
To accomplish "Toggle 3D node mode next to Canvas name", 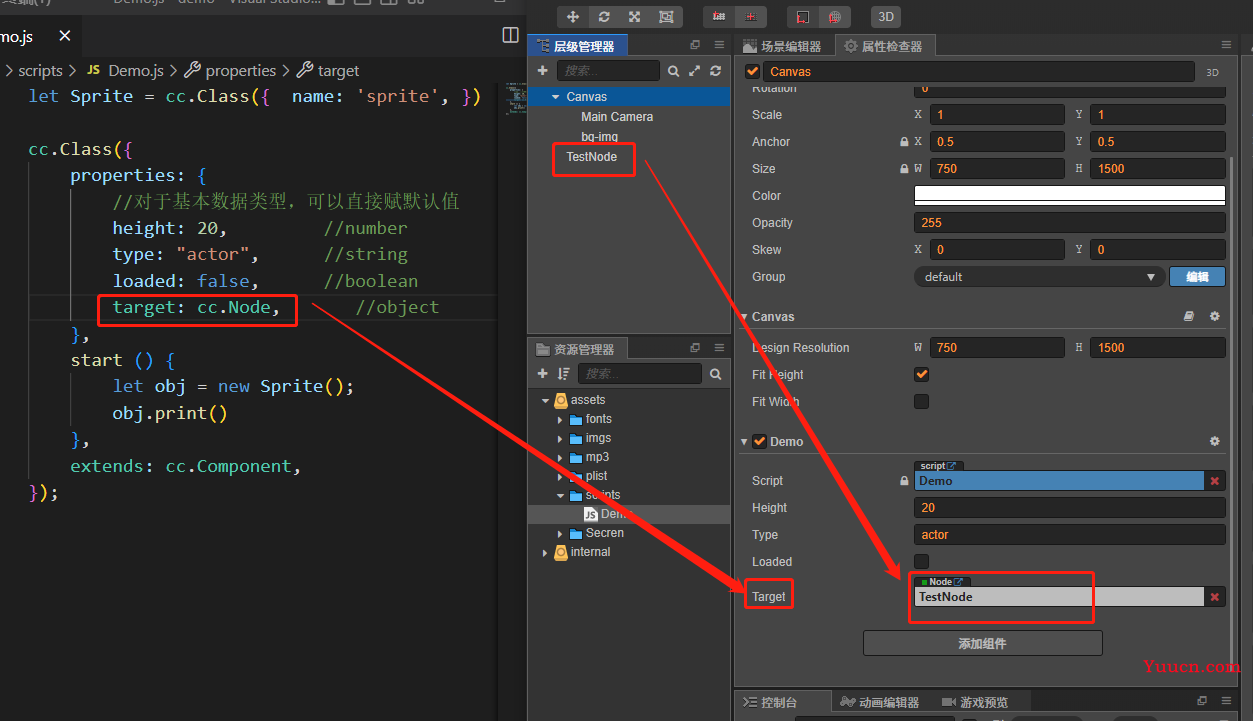I will coord(1212,72).
